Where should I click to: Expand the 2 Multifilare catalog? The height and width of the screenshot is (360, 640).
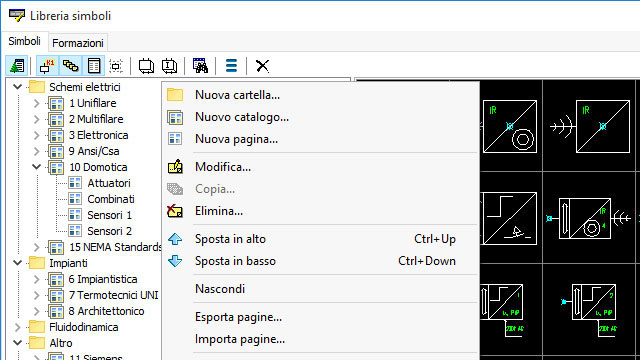pos(36,119)
